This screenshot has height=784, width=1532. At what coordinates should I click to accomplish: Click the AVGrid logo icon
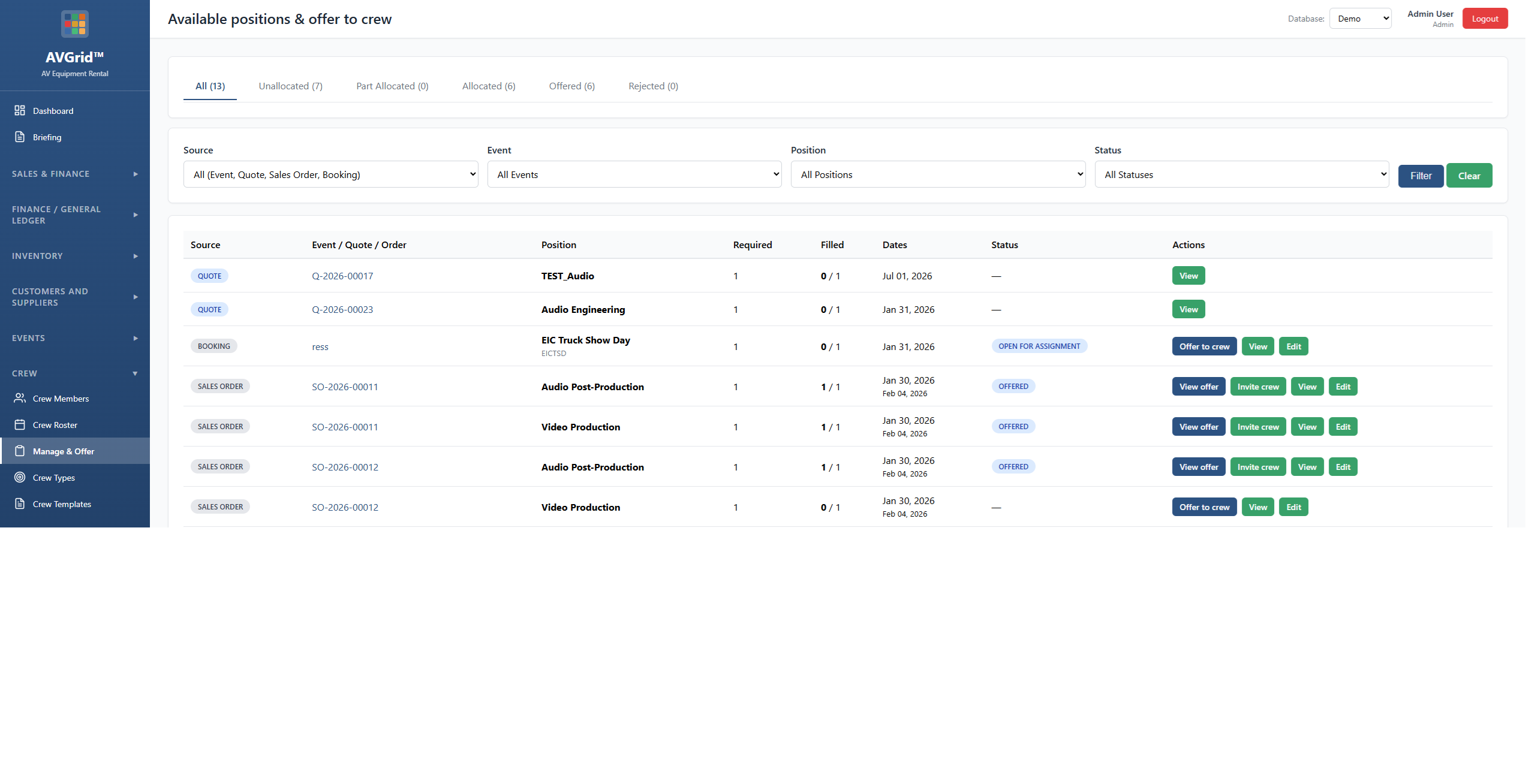tap(75, 24)
